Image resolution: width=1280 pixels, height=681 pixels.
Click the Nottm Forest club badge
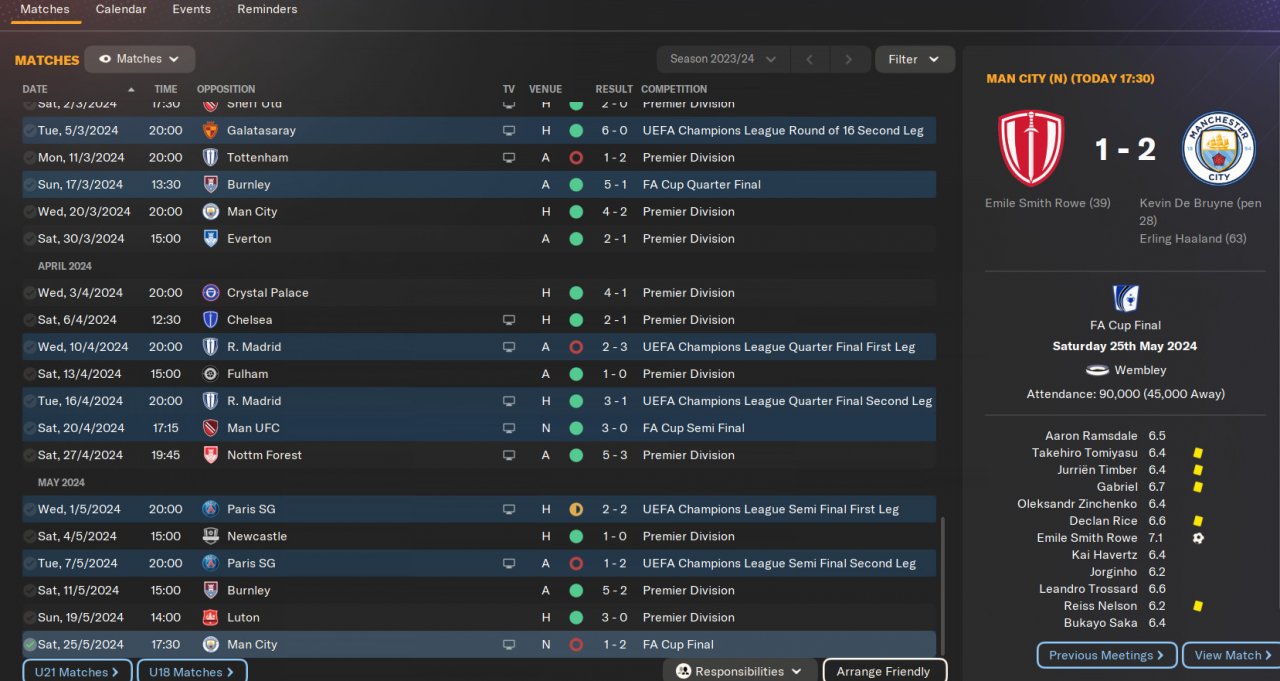(210, 455)
